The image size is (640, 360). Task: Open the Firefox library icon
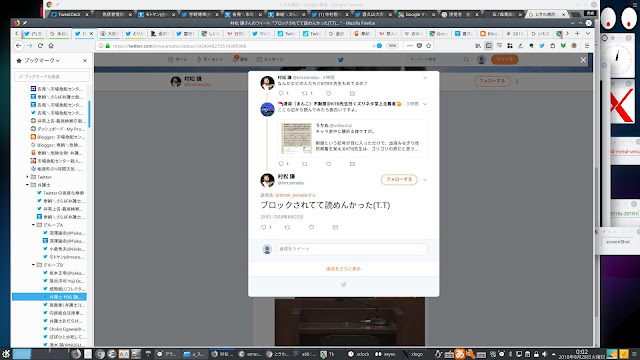(478, 46)
